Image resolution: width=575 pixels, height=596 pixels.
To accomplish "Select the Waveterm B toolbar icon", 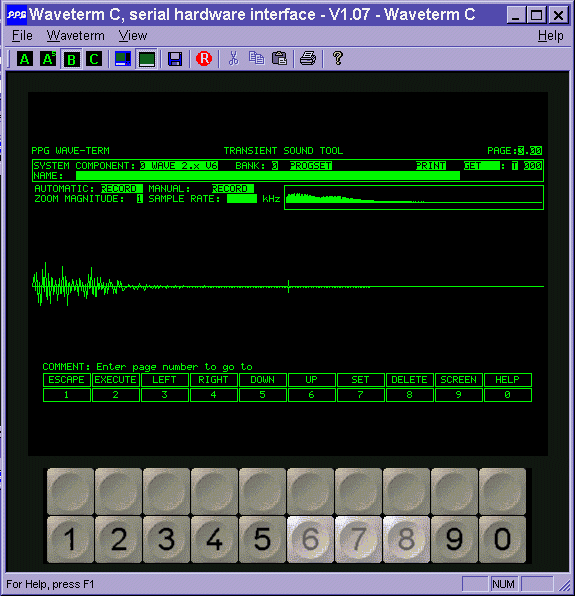I will coord(71,59).
